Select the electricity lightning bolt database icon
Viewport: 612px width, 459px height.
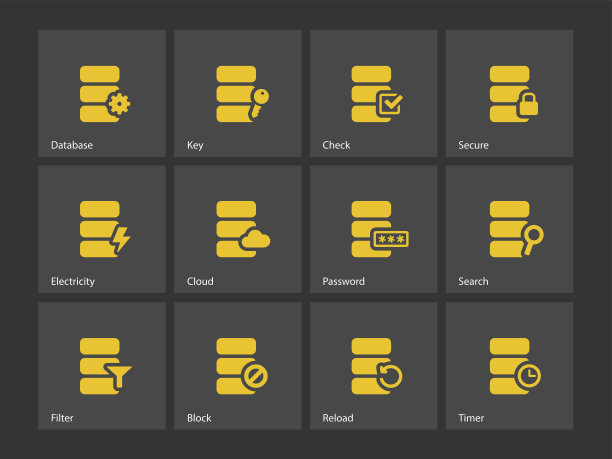[x=104, y=229]
